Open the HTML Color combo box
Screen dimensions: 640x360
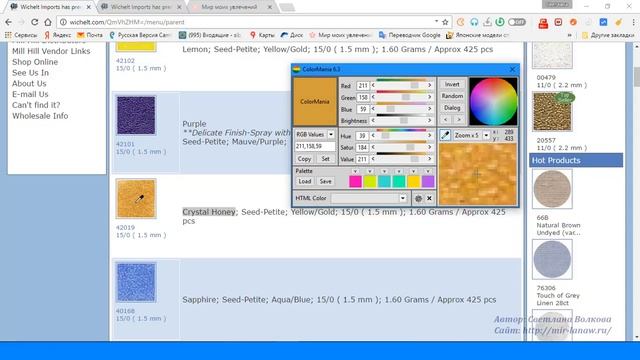(370, 198)
